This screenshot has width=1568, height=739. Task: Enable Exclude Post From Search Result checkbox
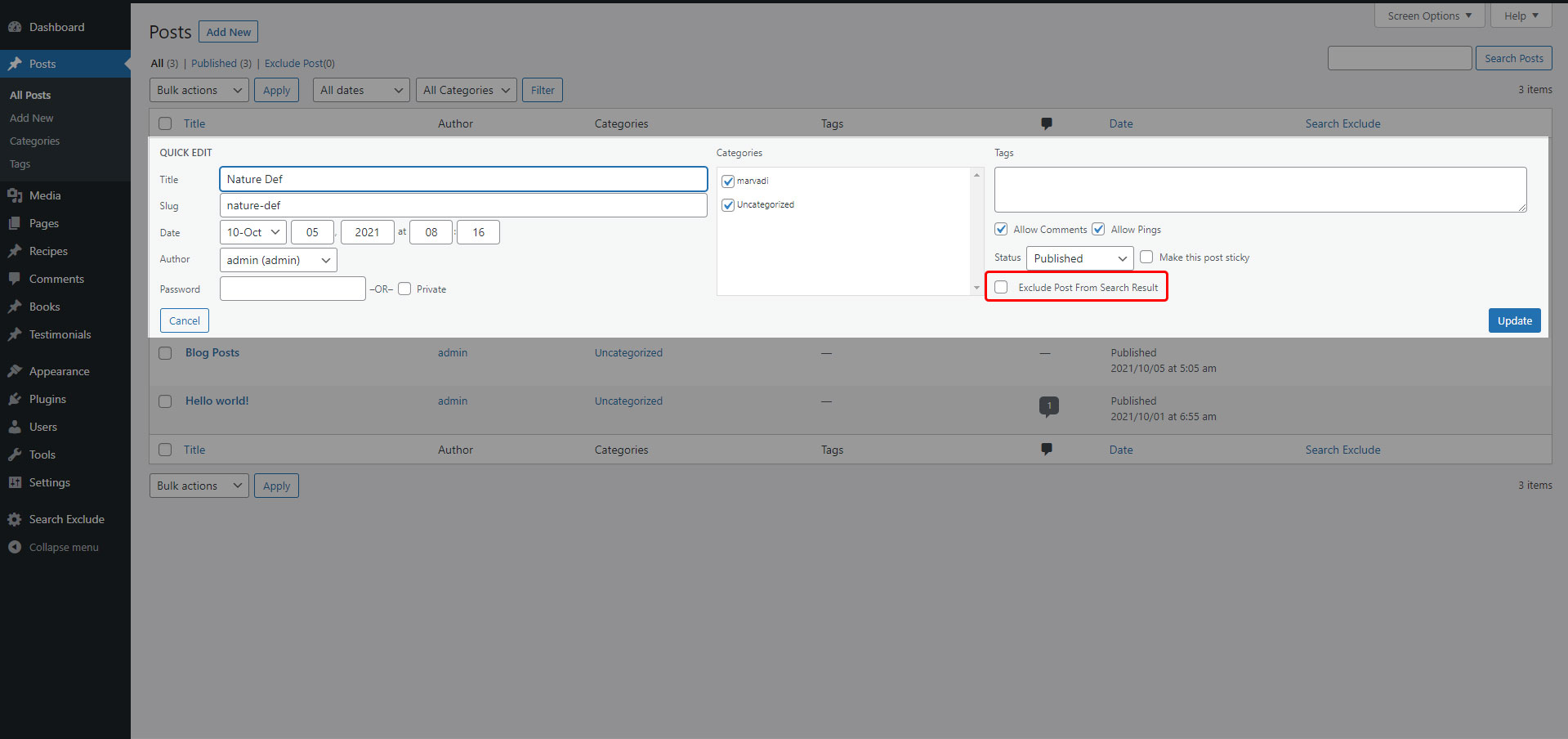click(1001, 287)
